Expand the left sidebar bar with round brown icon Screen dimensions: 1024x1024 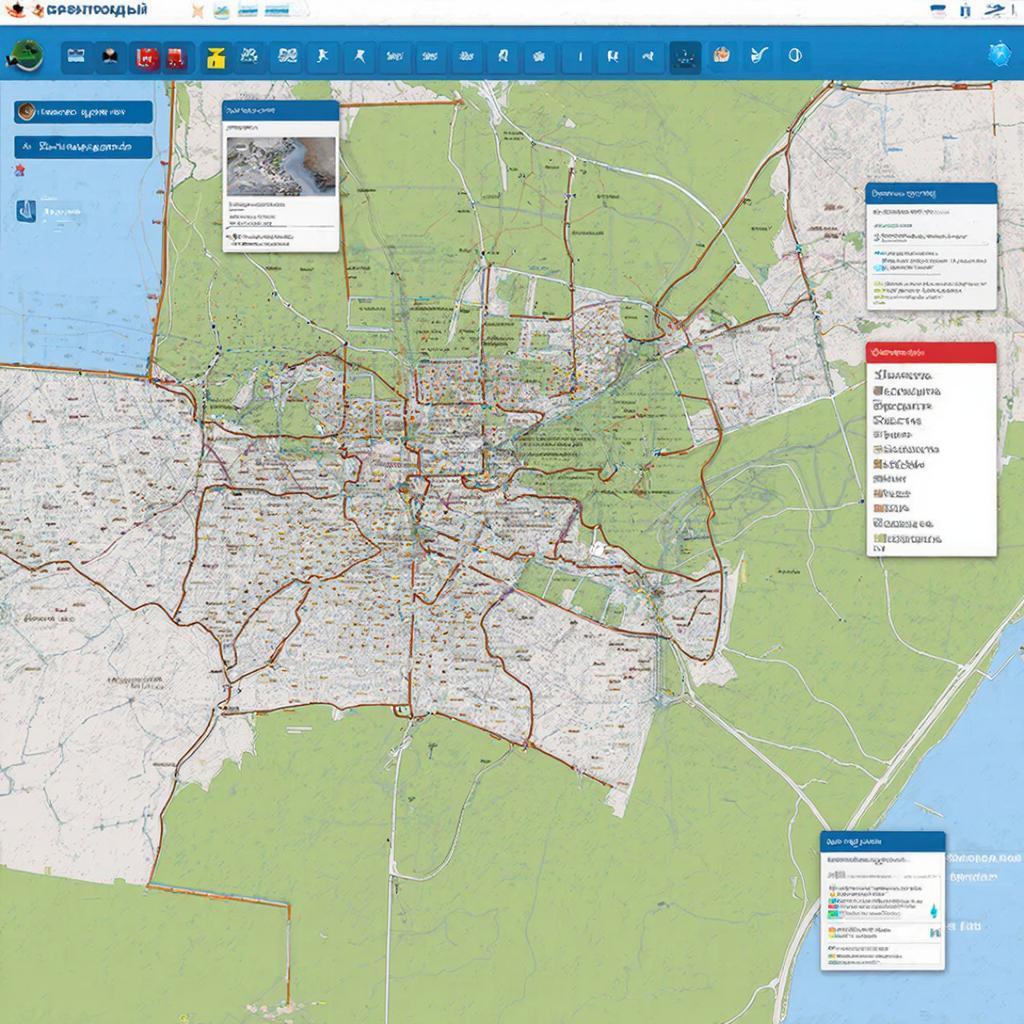pyautogui.click(x=82, y=112)
